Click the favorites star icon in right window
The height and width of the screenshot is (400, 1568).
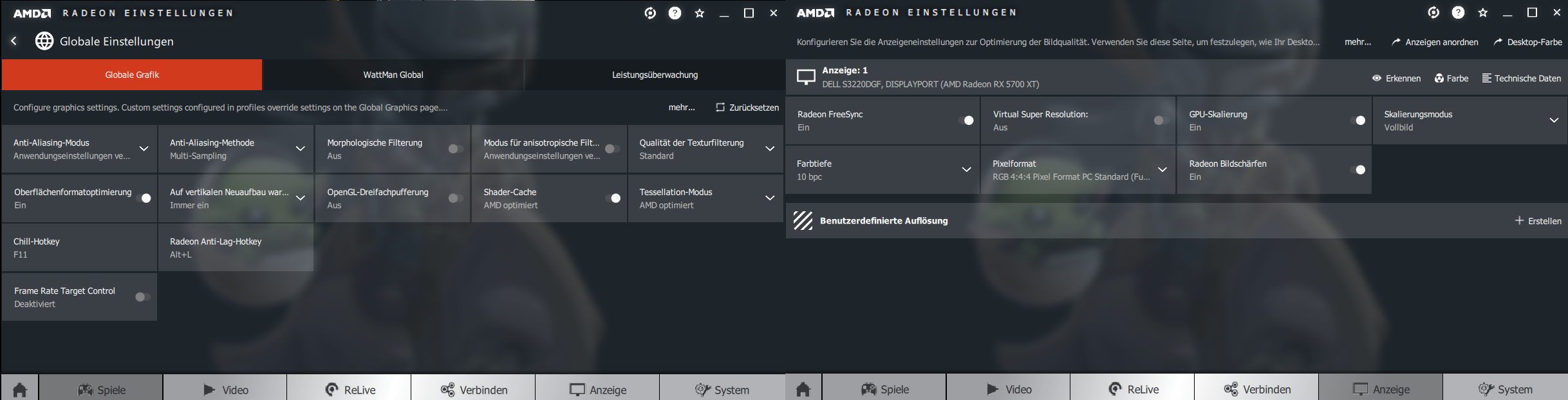[x=1483, y=13]
